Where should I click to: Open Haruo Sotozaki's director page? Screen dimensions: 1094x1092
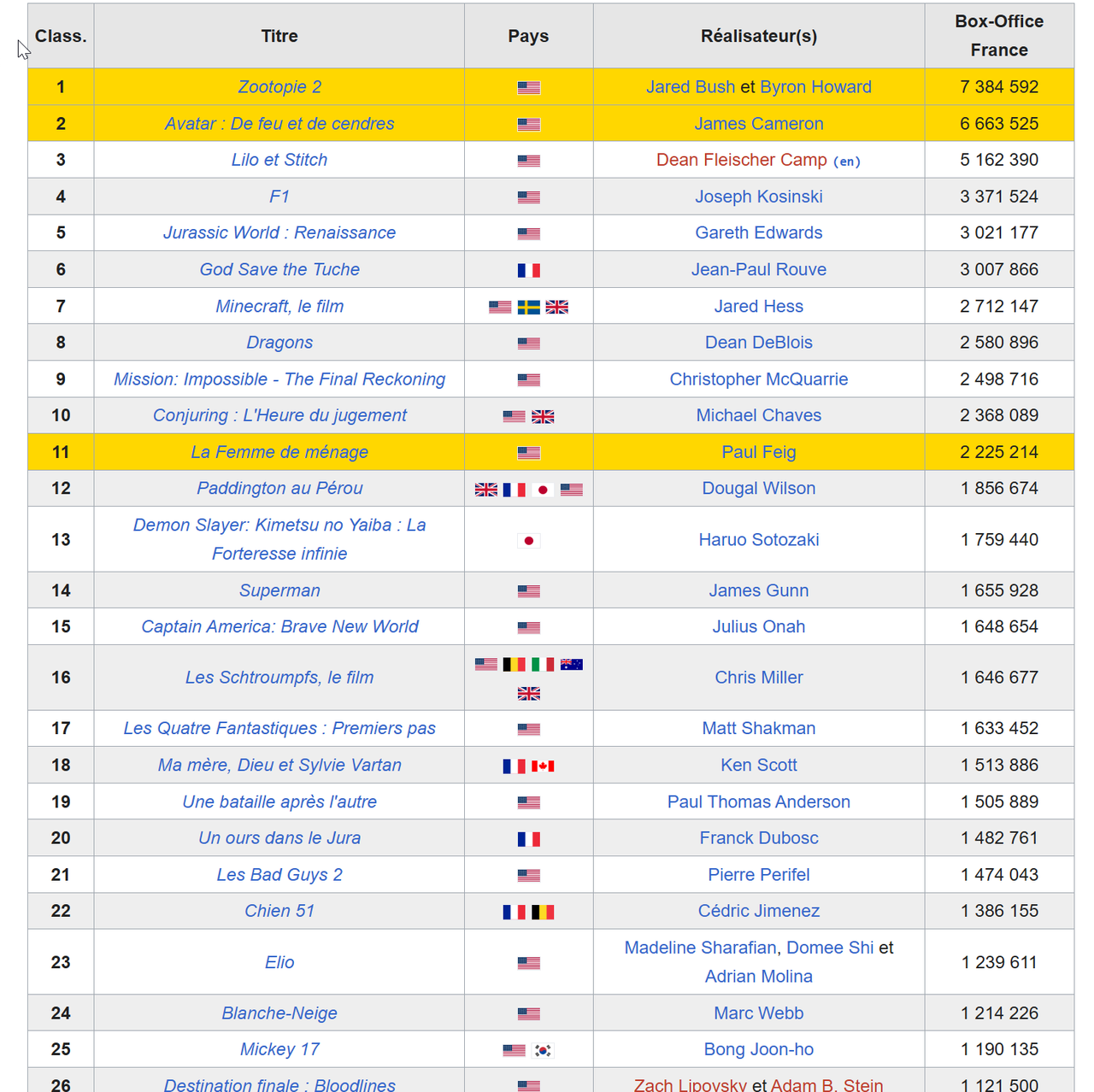759,539
